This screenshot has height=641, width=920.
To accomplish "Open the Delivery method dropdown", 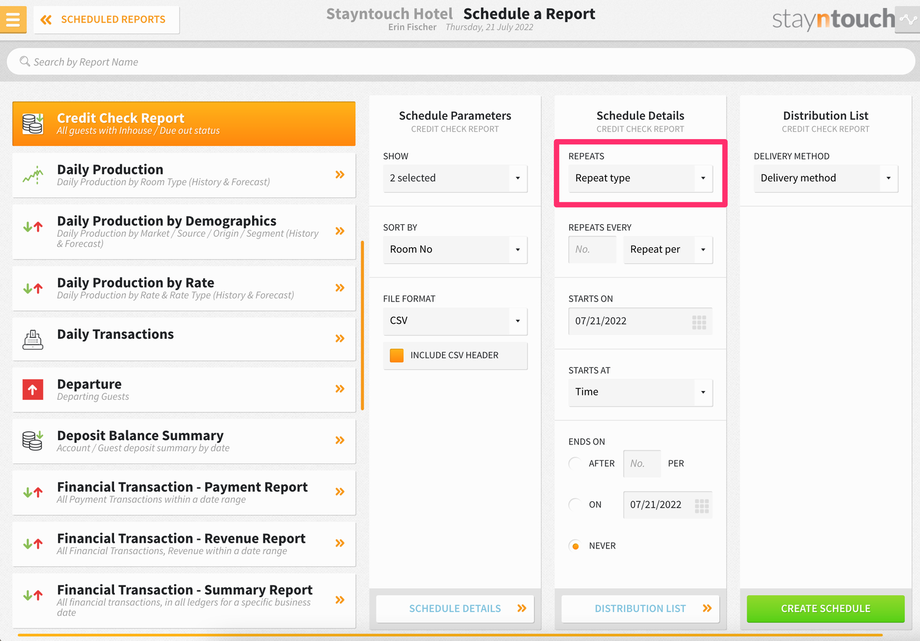I will click(x=826, y=178).
